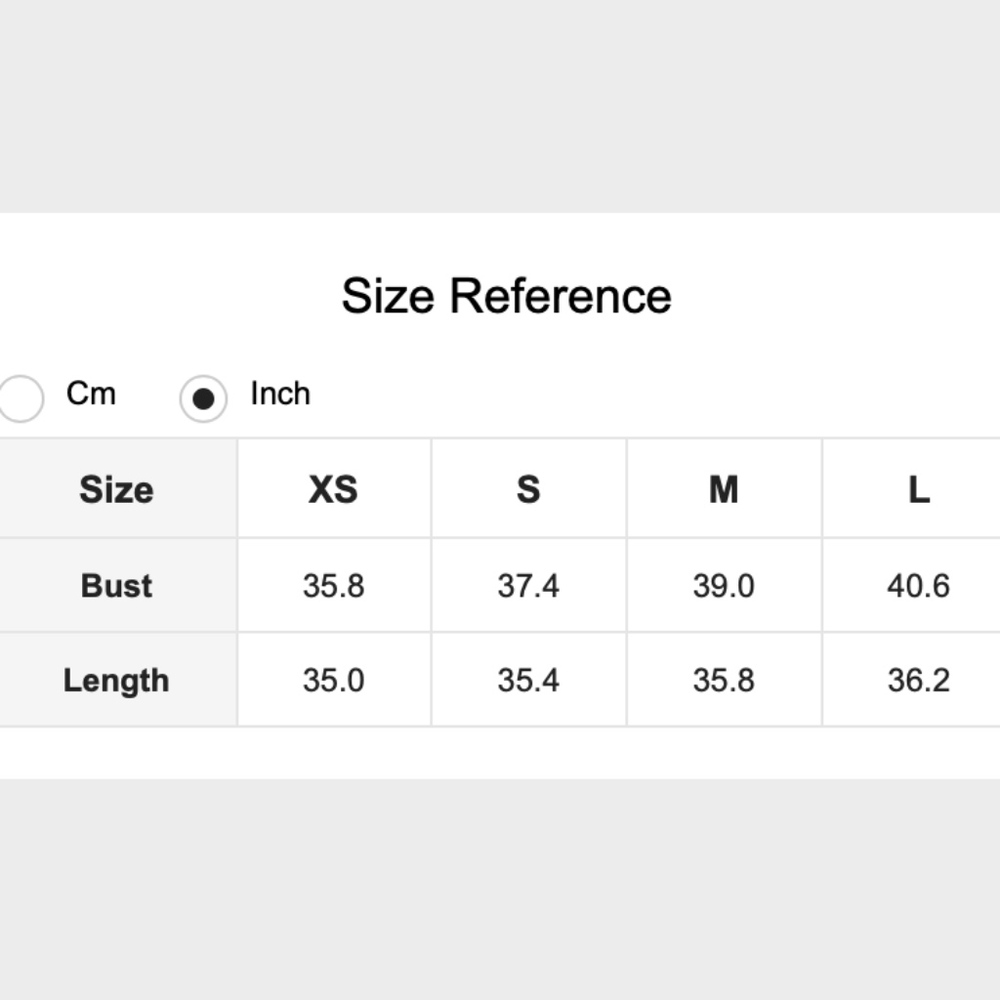The width and height of the screenshot is (1000, 1000).
Task: Click the Size header cell
Action: (116, 489)
